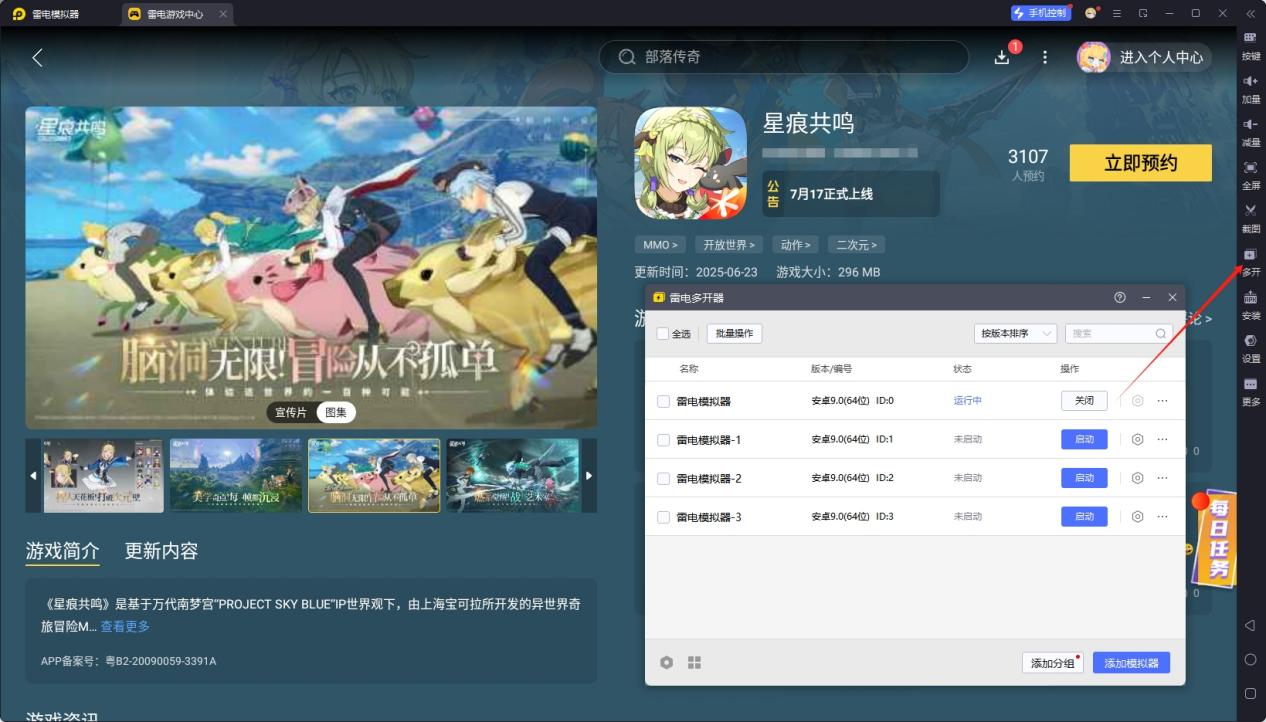Open help icon in 雷电多开器 title bar

coord(1119,298)
